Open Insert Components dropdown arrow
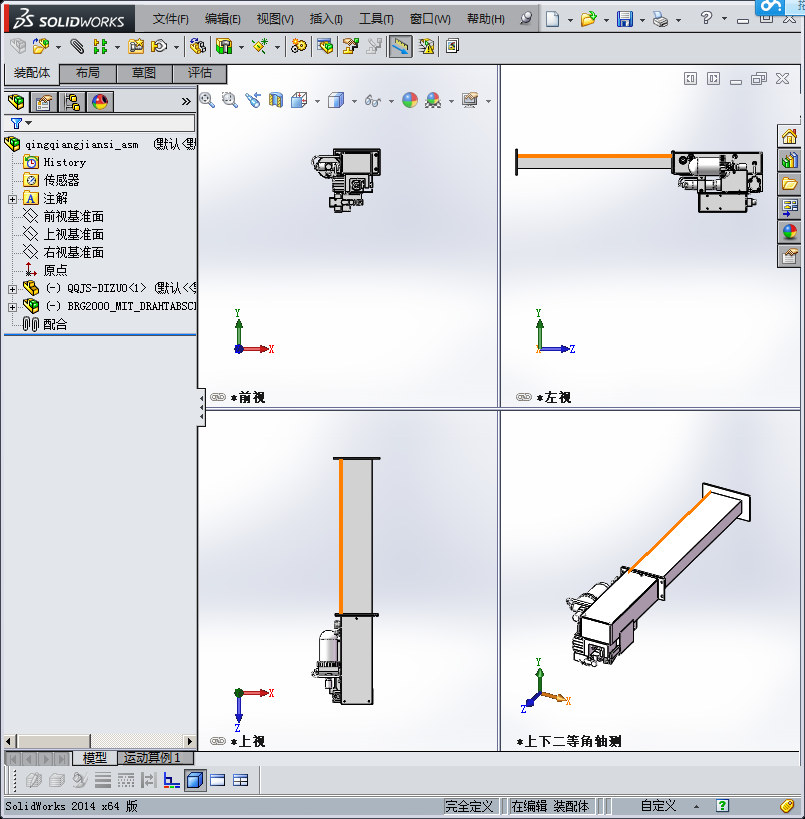Viewport: 805px width, 819px height. [x=58, y=48]
